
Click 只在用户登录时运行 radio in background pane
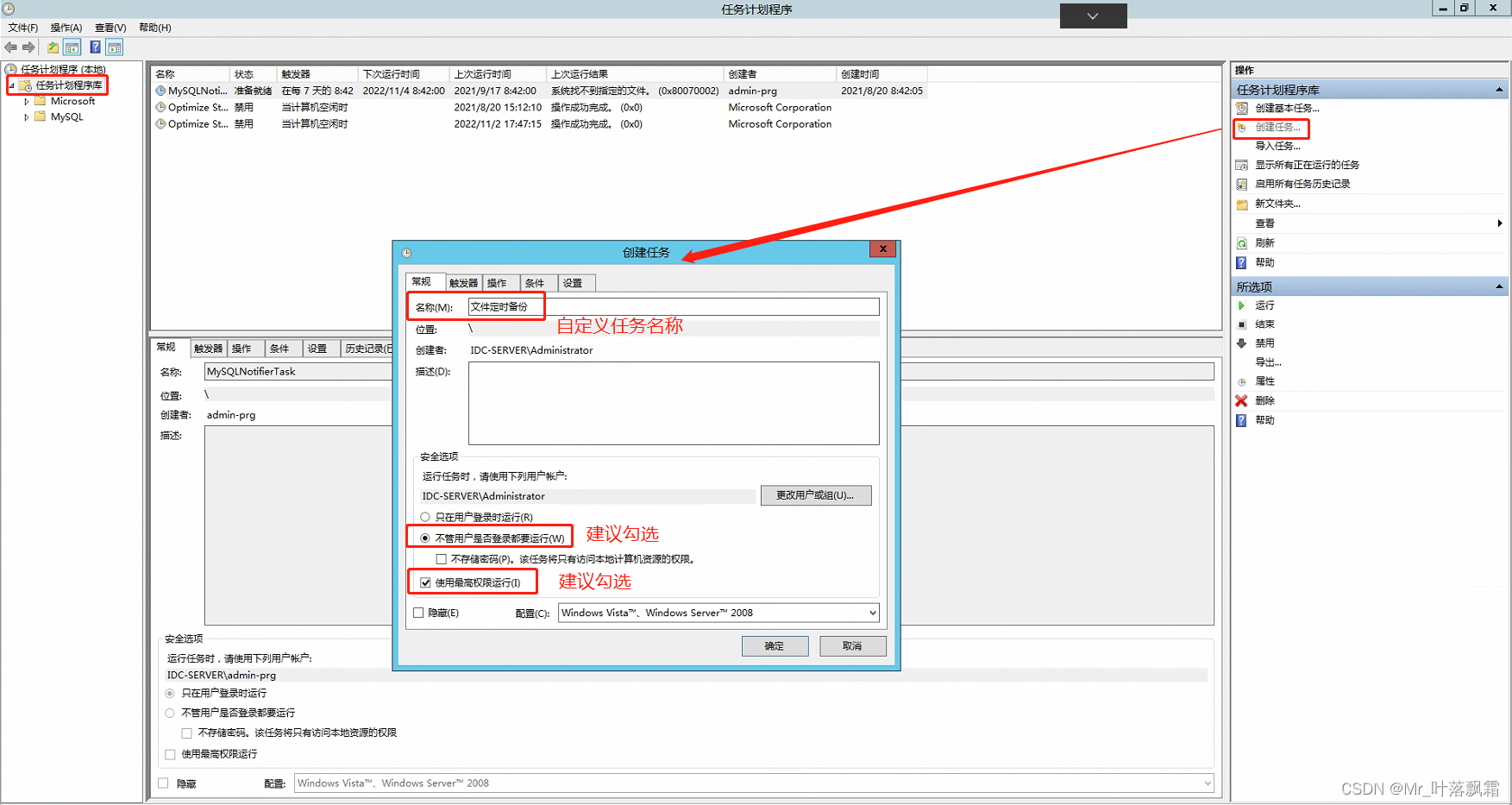click(x=170, y=693)
